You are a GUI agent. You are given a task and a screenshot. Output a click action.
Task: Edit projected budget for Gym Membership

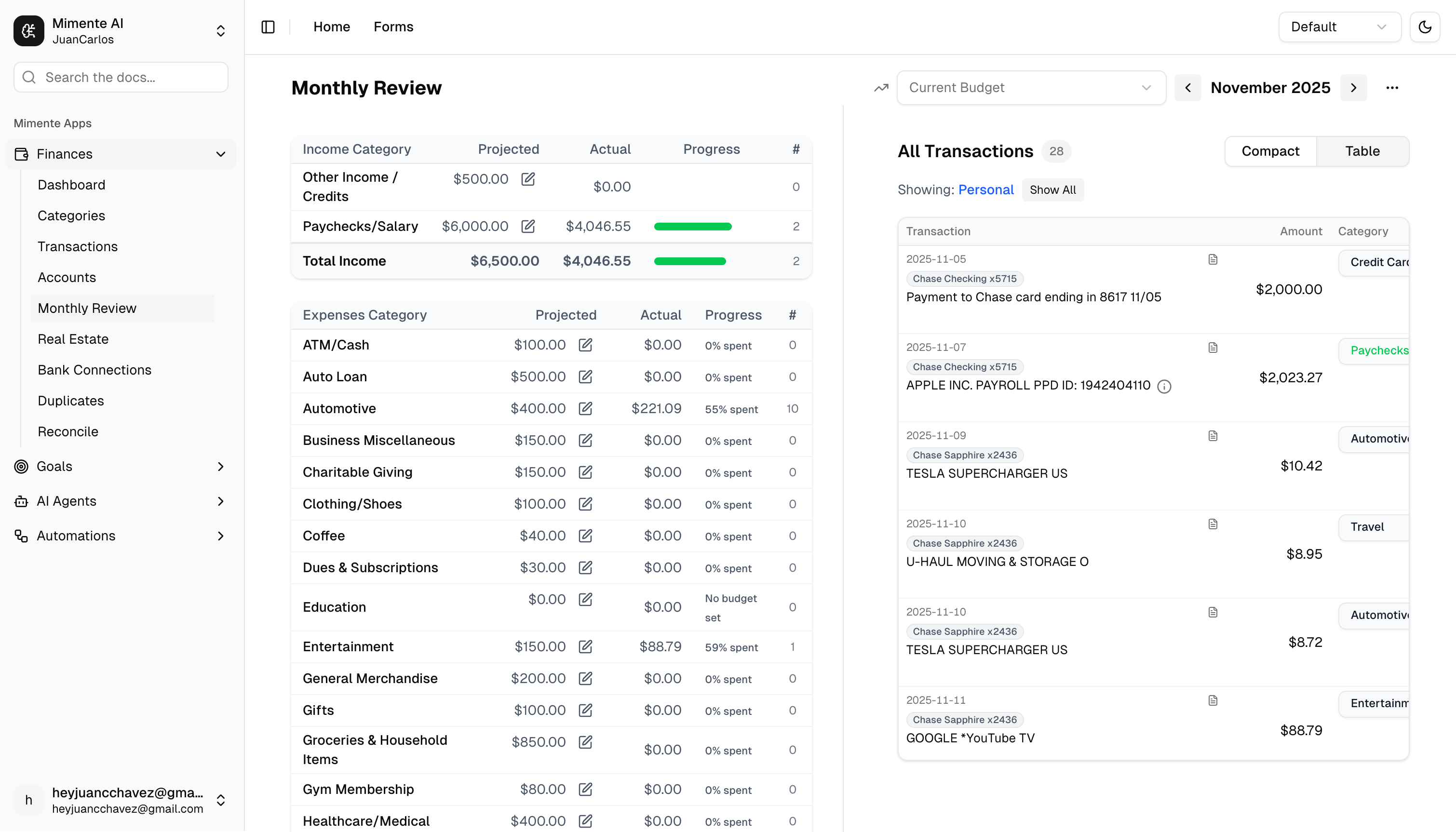[x=585, y=789]
